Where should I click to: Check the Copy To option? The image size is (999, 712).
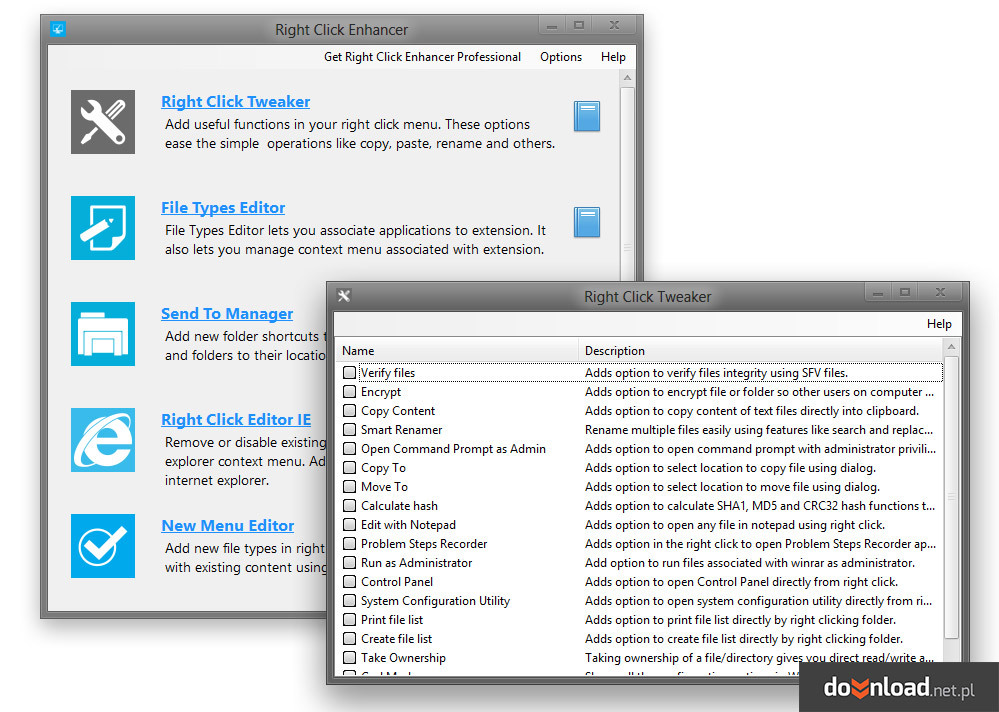coord(349,468)
